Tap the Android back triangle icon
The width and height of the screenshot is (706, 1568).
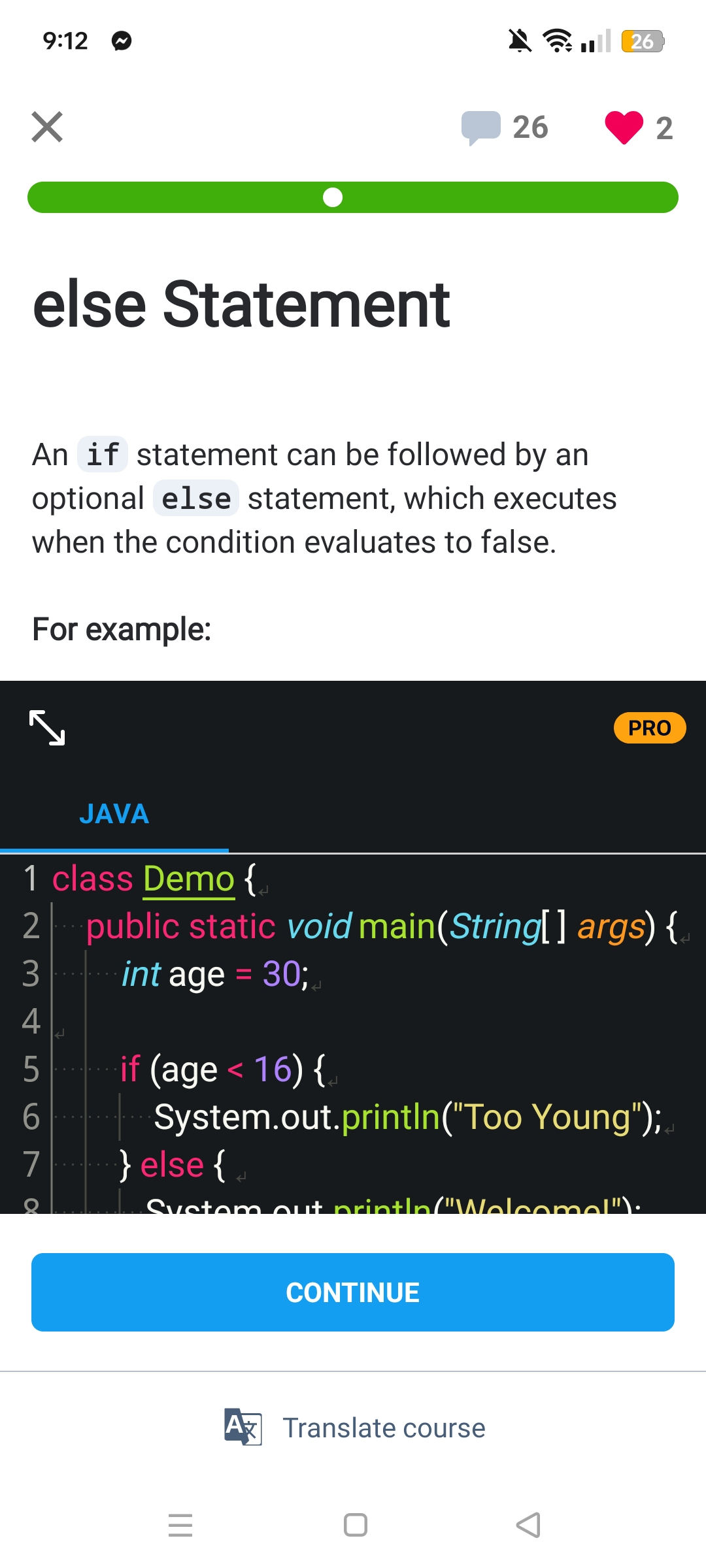(x=528, y=1525)
